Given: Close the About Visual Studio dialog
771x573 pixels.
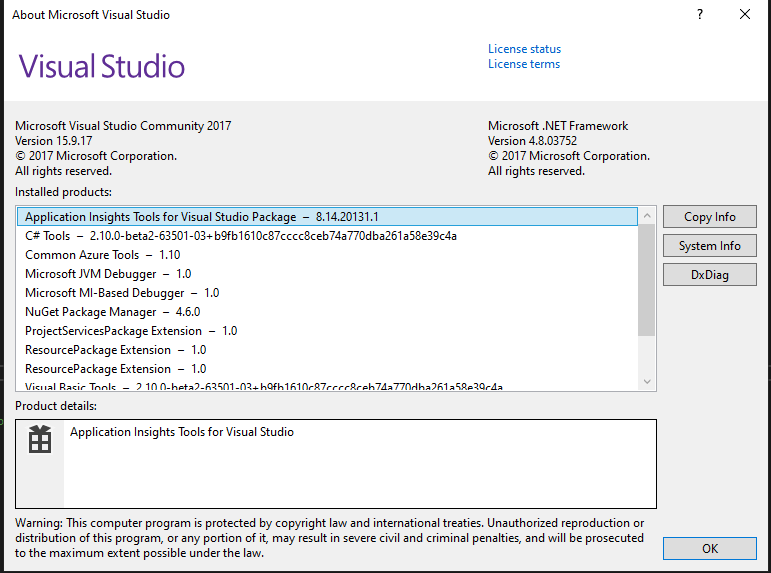Looking at the screenshot, I should click(745, 14).
